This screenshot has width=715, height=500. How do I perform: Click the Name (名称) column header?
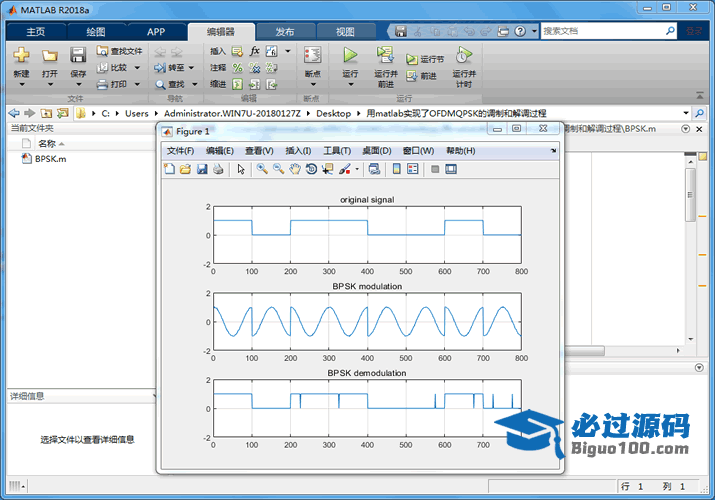pyautogui.click(x=47, y=144)
